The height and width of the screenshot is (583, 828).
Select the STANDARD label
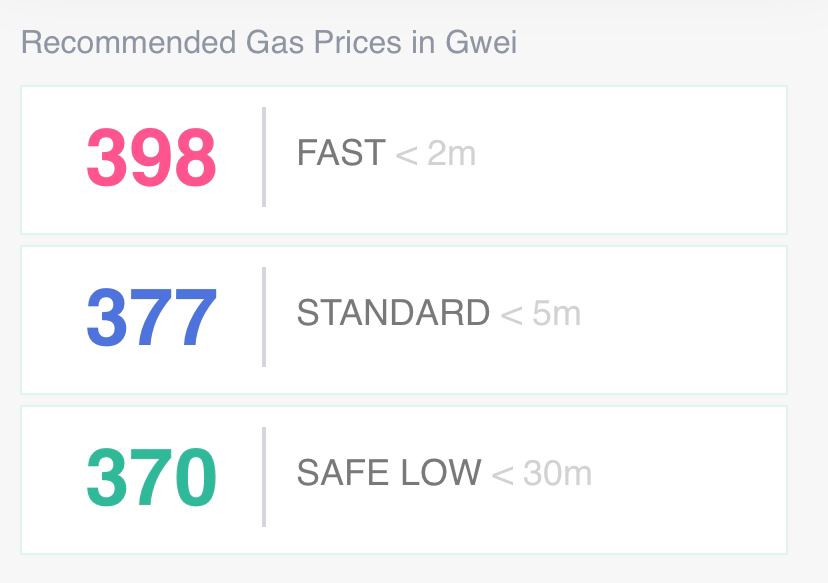tap(393, 313)
